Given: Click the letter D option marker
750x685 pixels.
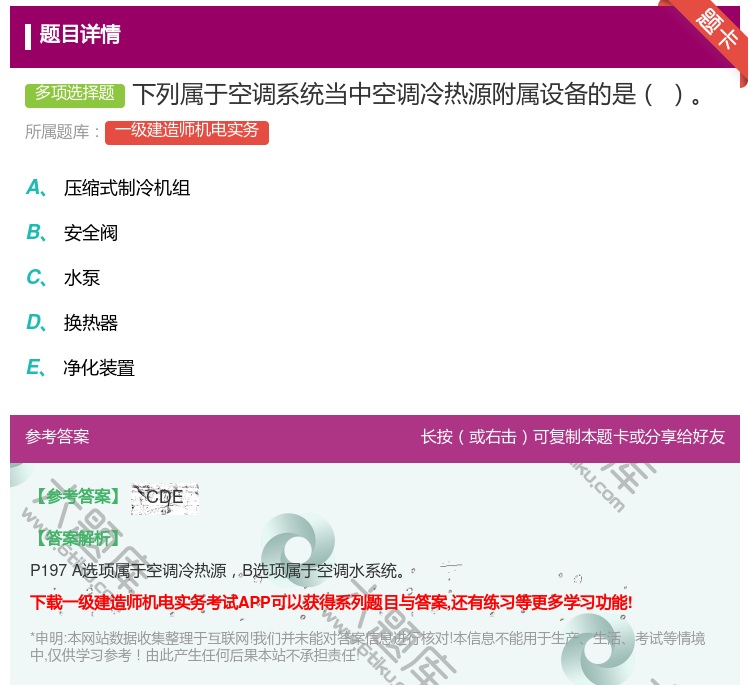Looking at the screenshot, I should tap(36, 323).
